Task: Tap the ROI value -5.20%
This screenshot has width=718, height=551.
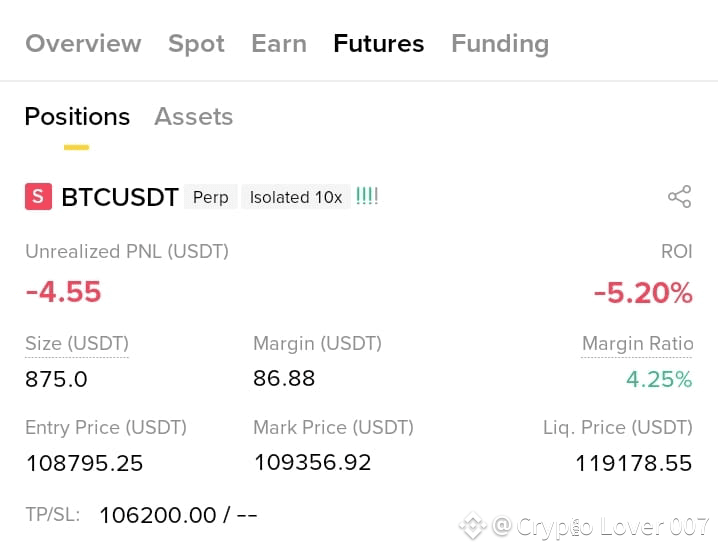Action: point(642,292)
